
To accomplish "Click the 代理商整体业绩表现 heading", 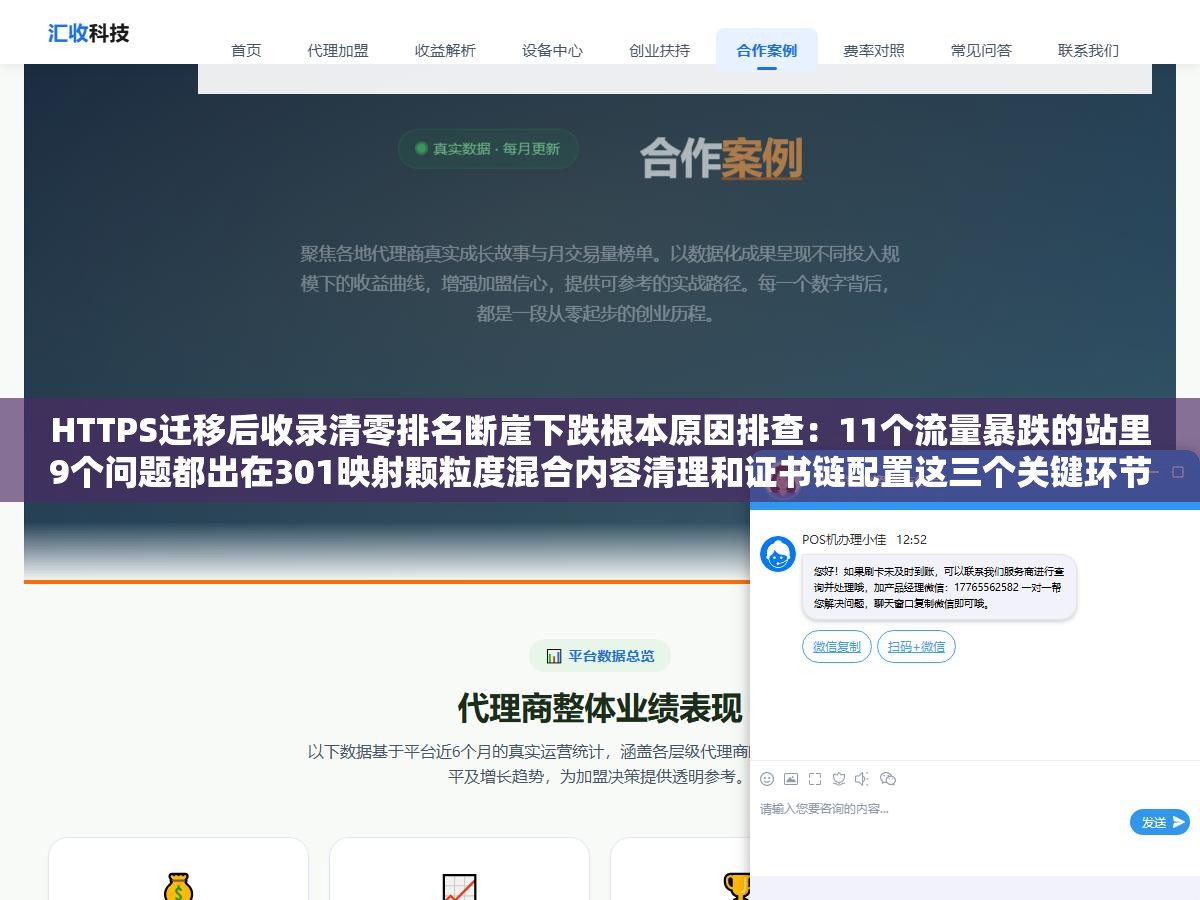I will (600, 708).
